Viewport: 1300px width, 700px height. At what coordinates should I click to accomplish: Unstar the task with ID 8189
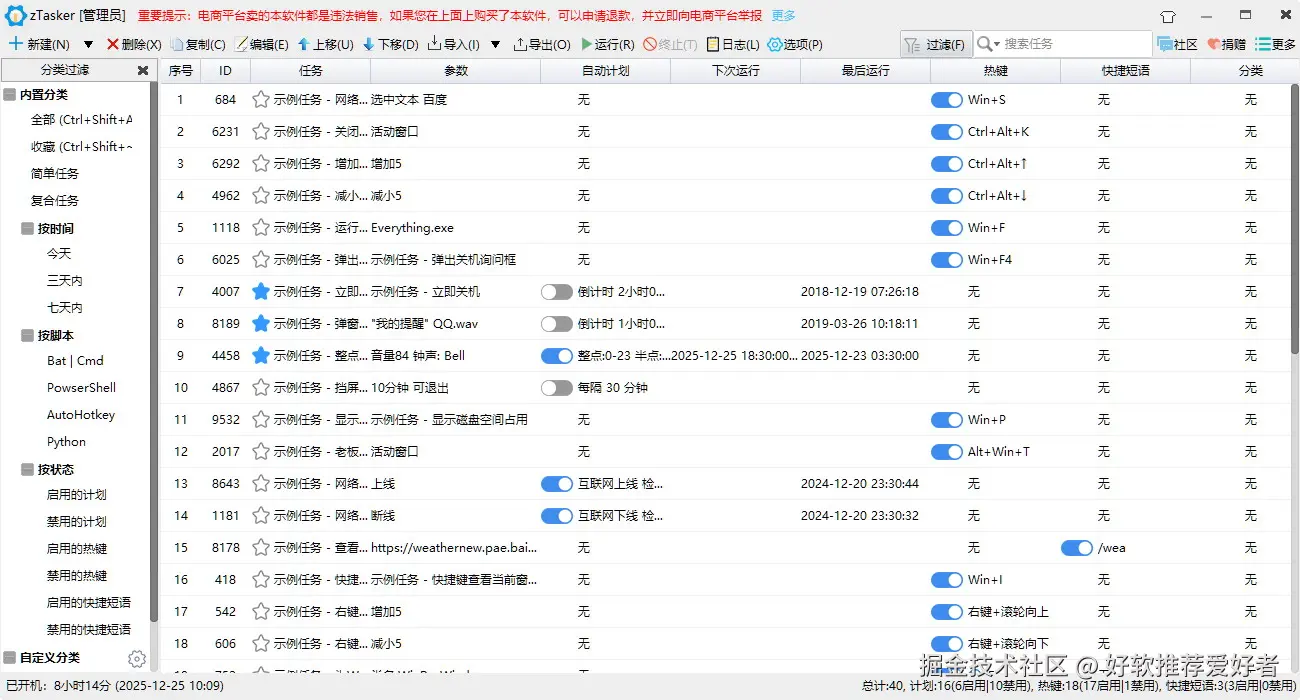pyautogui.click(x=261, y=324)
